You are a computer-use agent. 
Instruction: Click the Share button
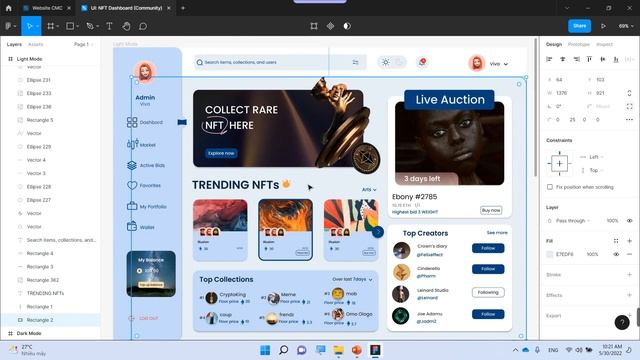pos(580,26)
